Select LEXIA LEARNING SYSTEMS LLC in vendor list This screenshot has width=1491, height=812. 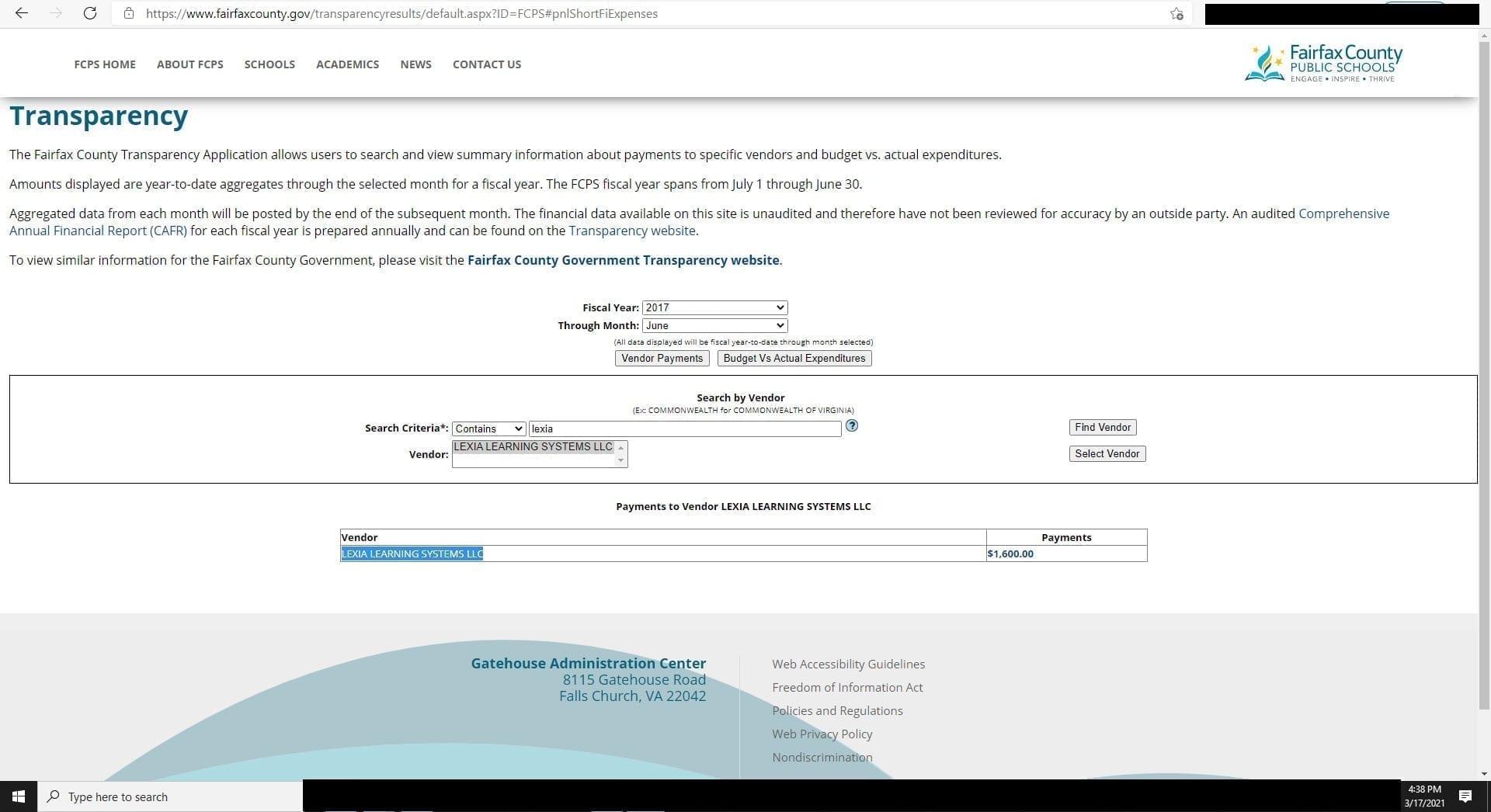(533, 446)
